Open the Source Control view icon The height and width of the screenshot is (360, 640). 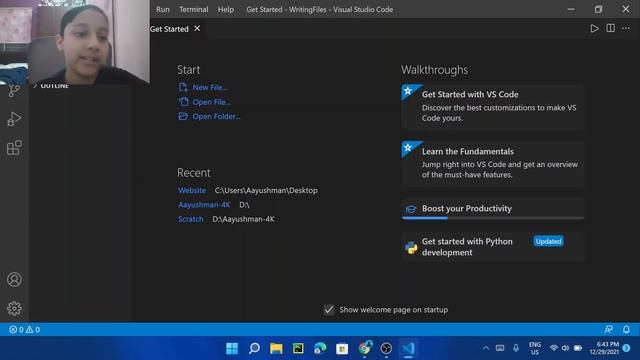click(14, 90)
